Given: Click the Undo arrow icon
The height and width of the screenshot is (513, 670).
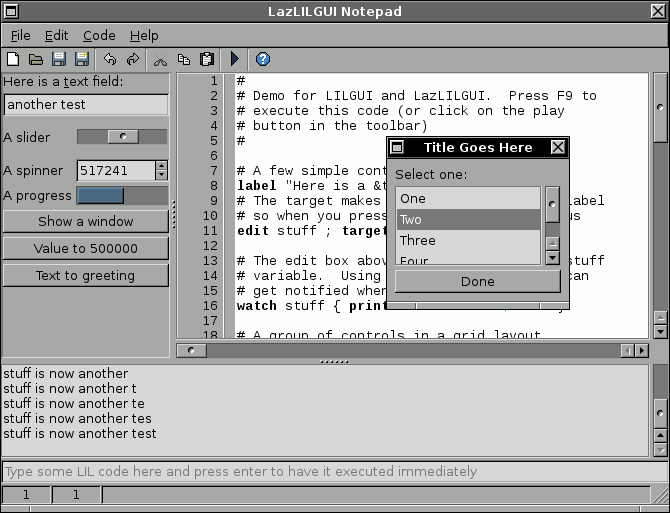Looking at the screenshot, I should [x=109, y=60].
